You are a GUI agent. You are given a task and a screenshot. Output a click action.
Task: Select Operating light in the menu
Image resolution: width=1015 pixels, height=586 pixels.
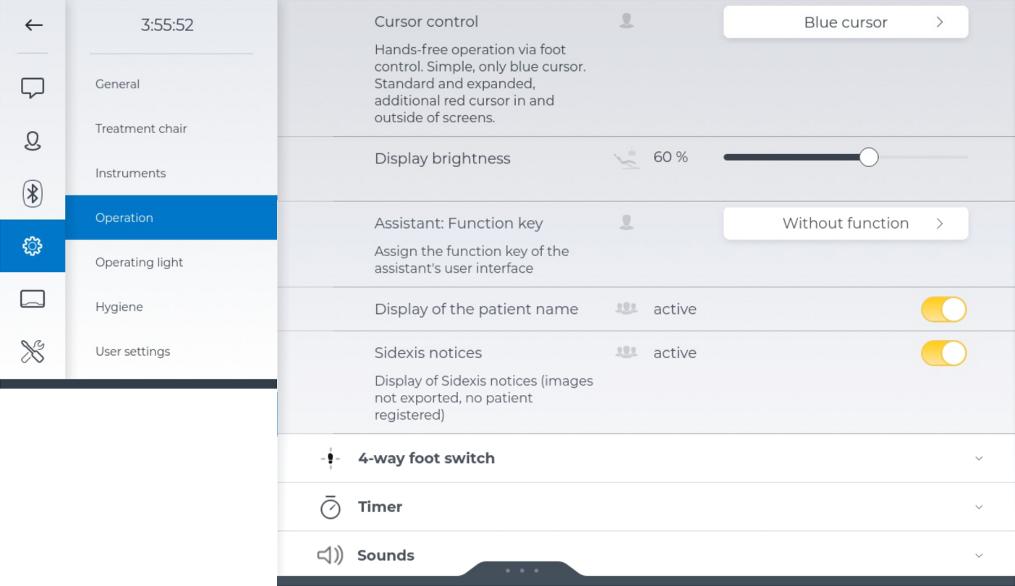pyautogui.click(x=139, y=262)
